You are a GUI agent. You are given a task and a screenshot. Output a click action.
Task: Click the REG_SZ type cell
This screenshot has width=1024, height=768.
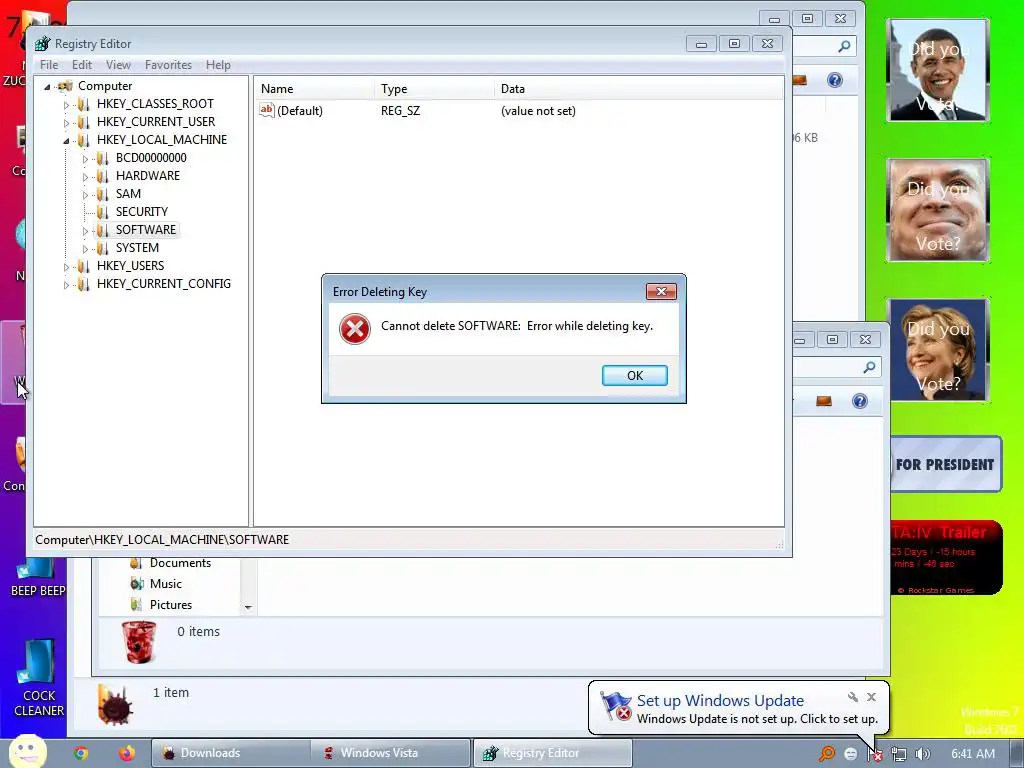tap(400, 110)
